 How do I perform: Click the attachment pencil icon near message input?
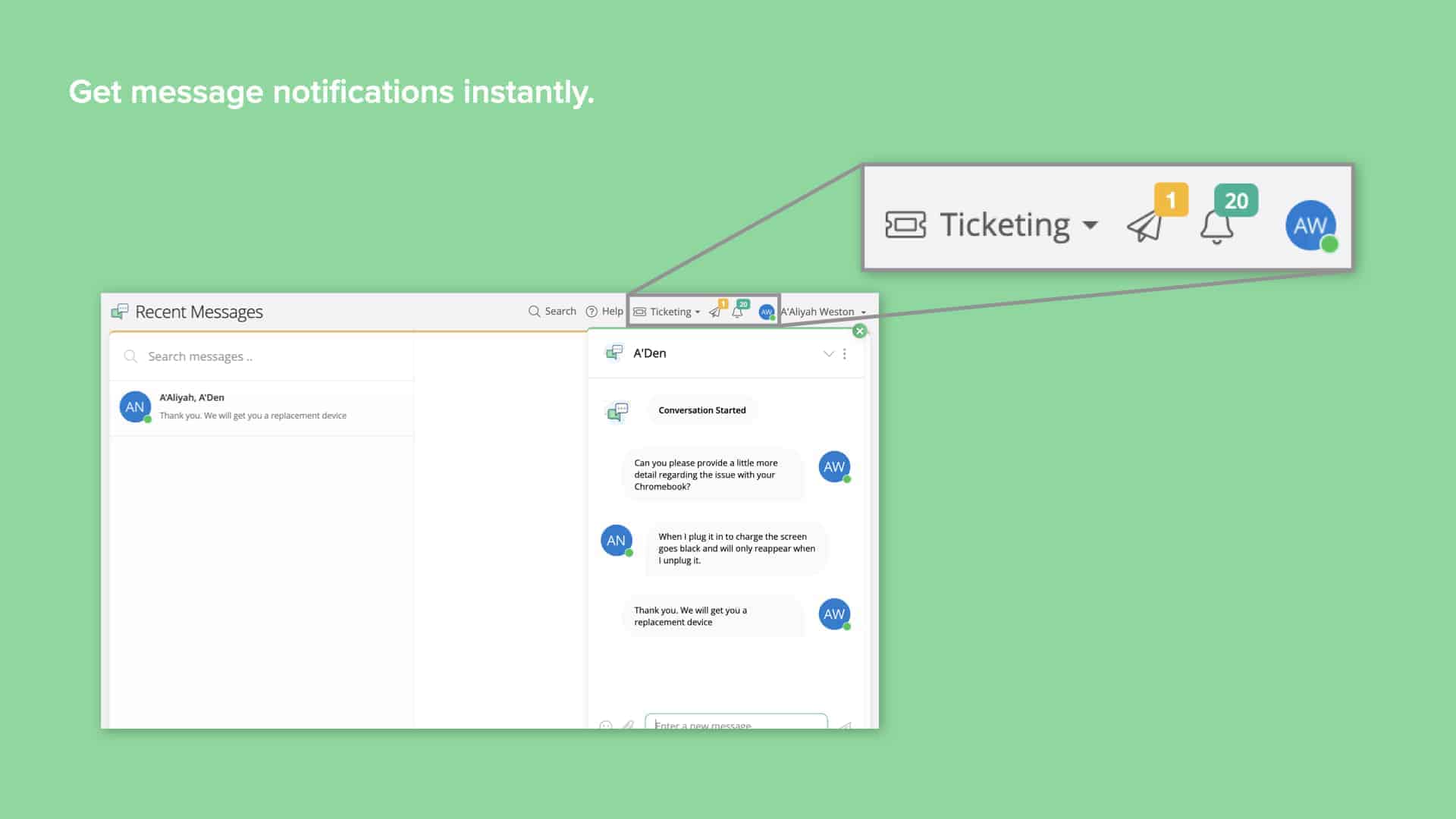click(x=629, y=724)
